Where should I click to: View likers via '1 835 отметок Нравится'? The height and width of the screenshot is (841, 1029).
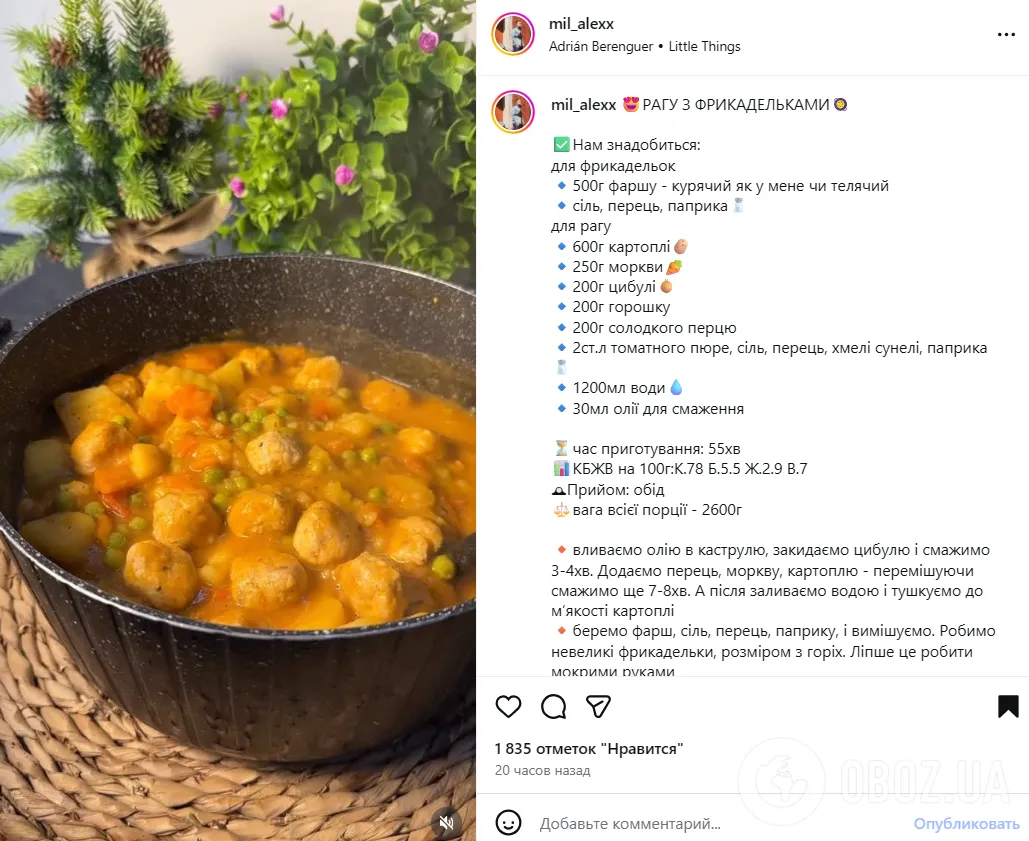589,748
